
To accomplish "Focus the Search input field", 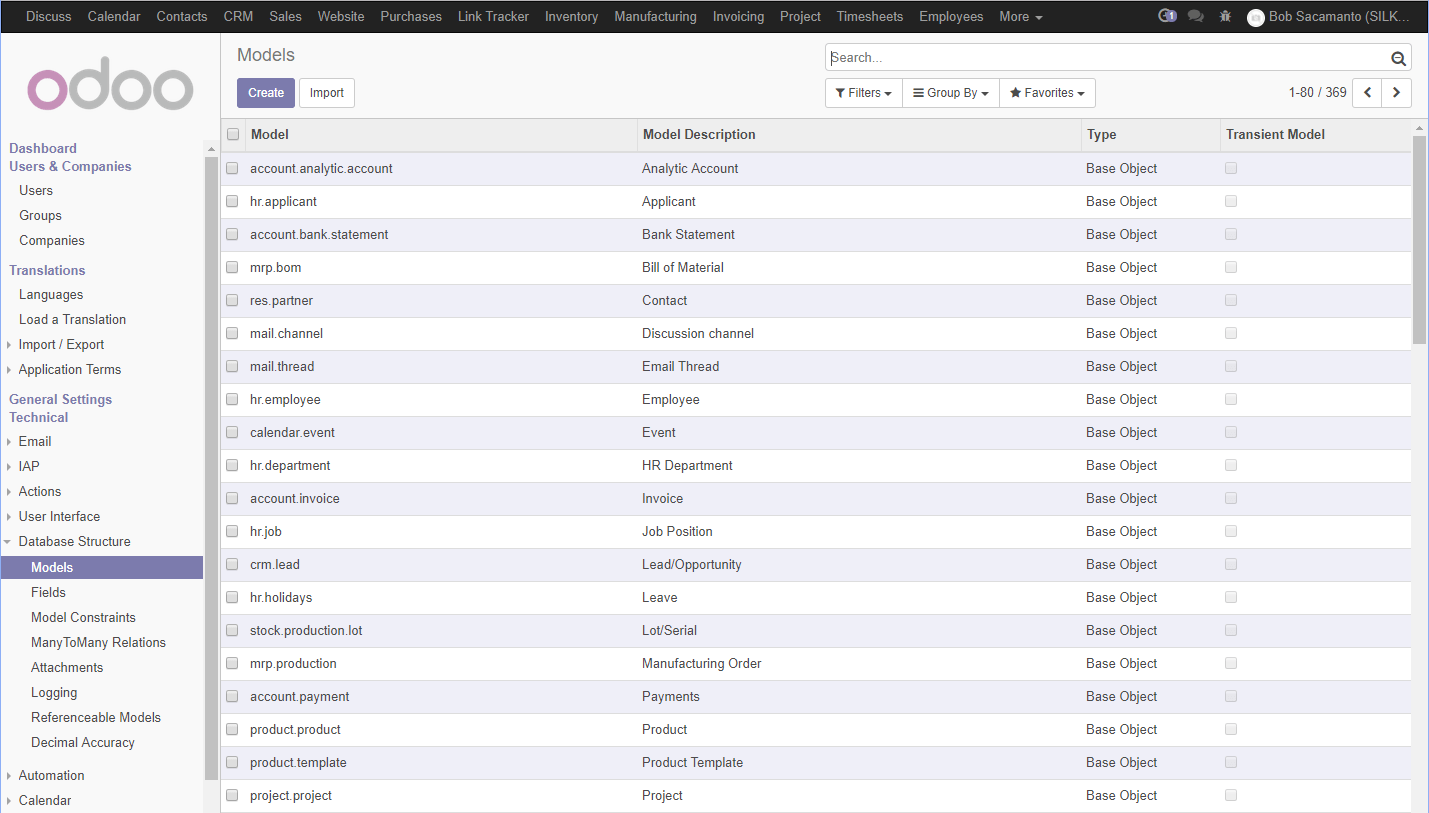I will [1108, 58].
